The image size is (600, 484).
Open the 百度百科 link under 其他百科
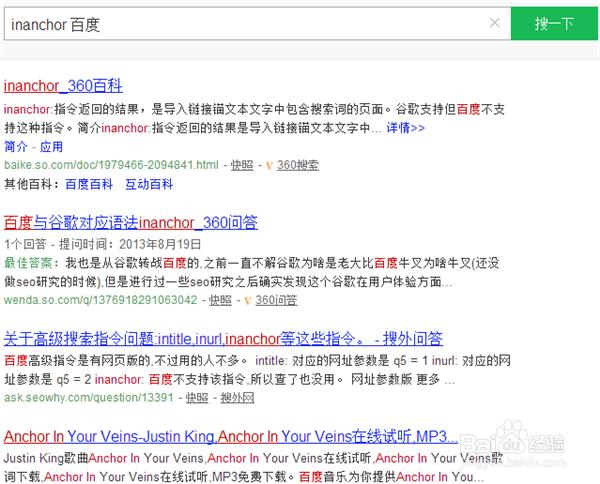coord(89,184)
